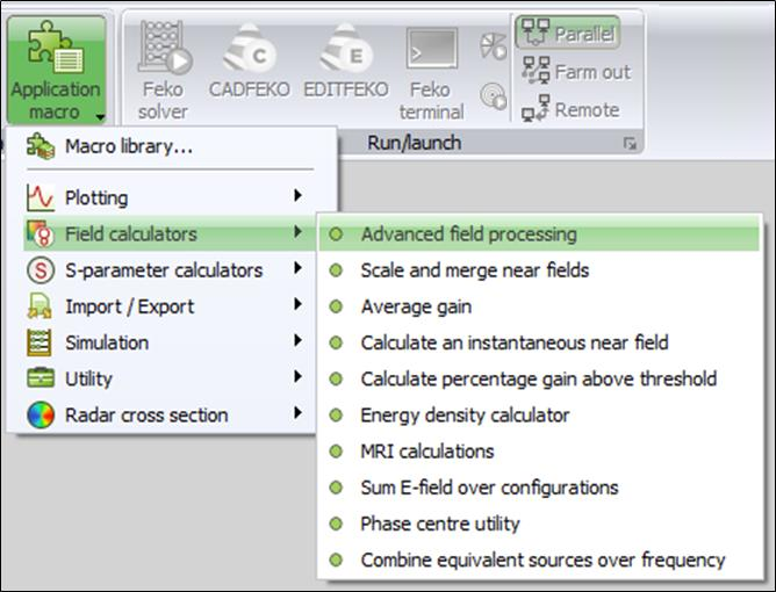
Task: Click the S-parameter calculators icon
Action: 40,270
